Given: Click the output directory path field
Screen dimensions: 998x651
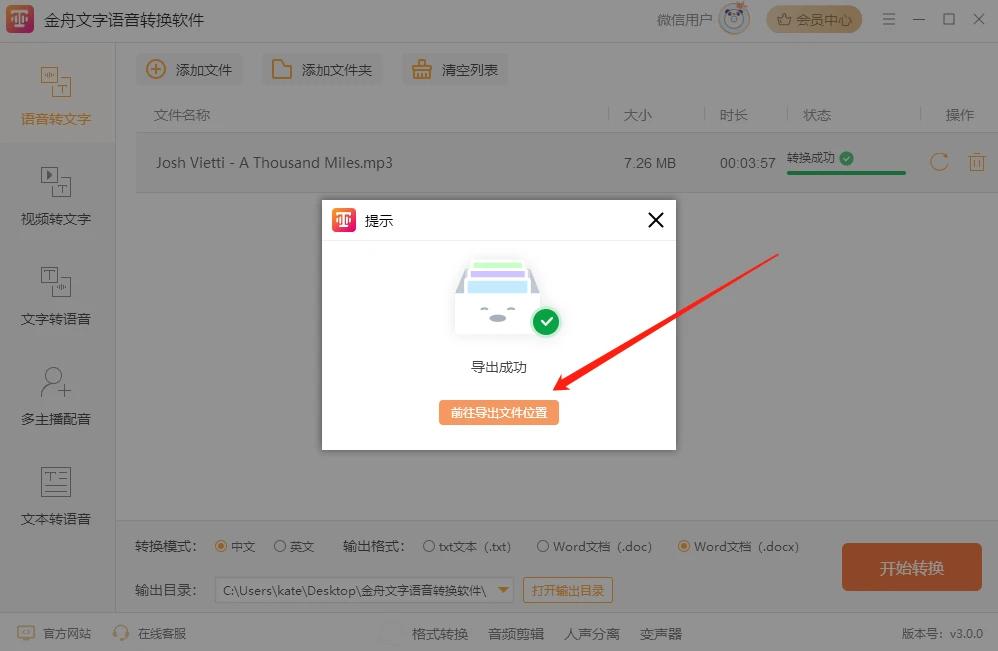Looking at the screenshot, I should point(355,590).
